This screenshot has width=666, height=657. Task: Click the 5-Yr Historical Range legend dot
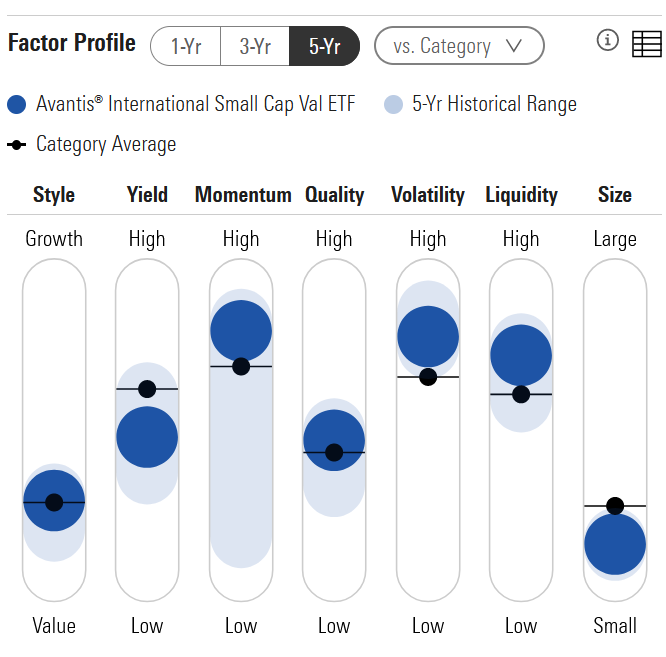click(x=393, y=105)
